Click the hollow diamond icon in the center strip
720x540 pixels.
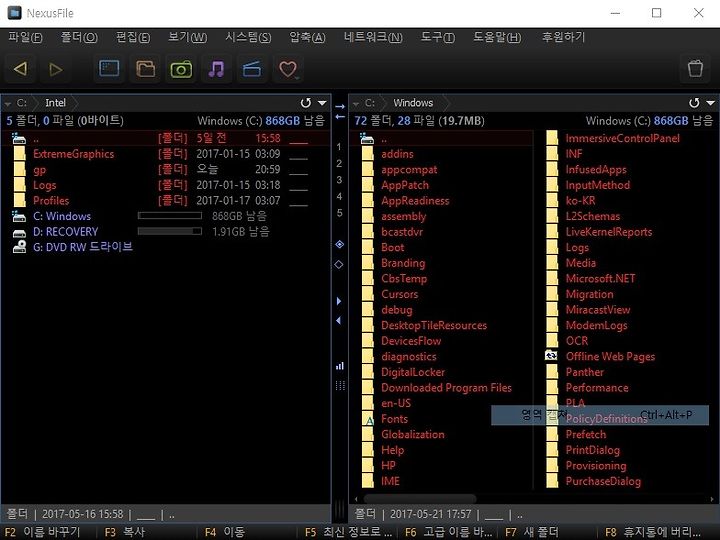[x=339, y=264]
